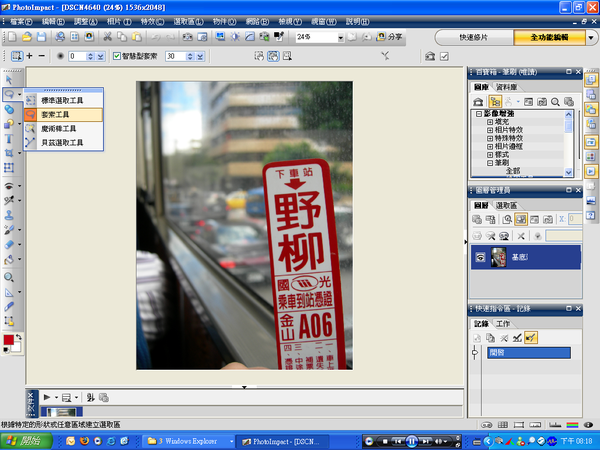Click the soft edge field showing 0

[77, 56]
